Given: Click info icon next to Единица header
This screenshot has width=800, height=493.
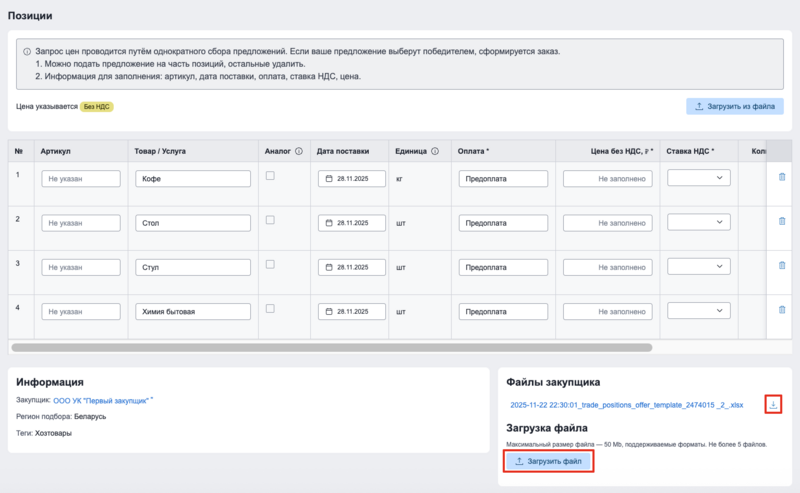Looking at the screenshot, I should [435, 151].
